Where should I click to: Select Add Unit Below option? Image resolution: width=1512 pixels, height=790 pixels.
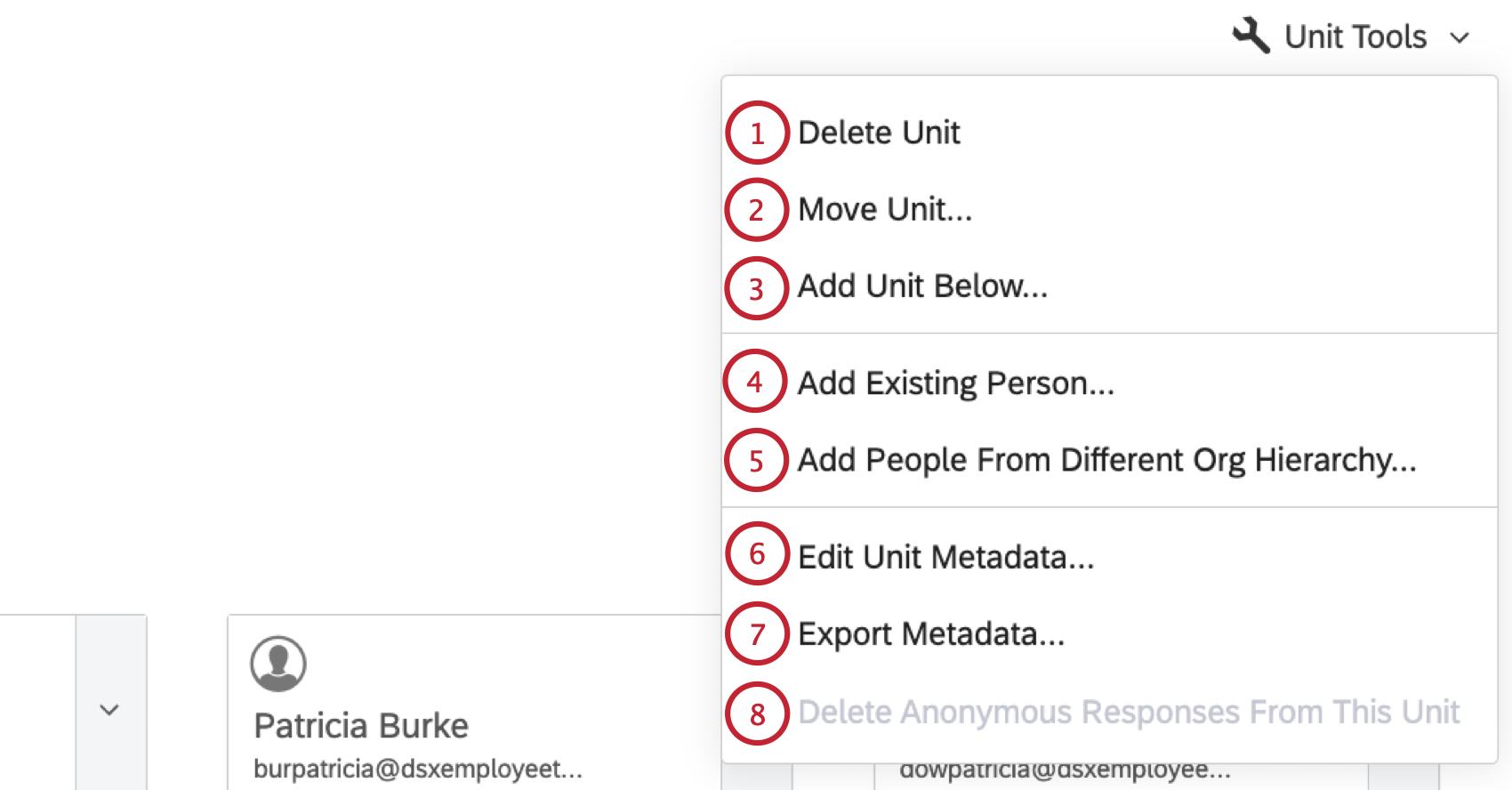click(921, 286)
